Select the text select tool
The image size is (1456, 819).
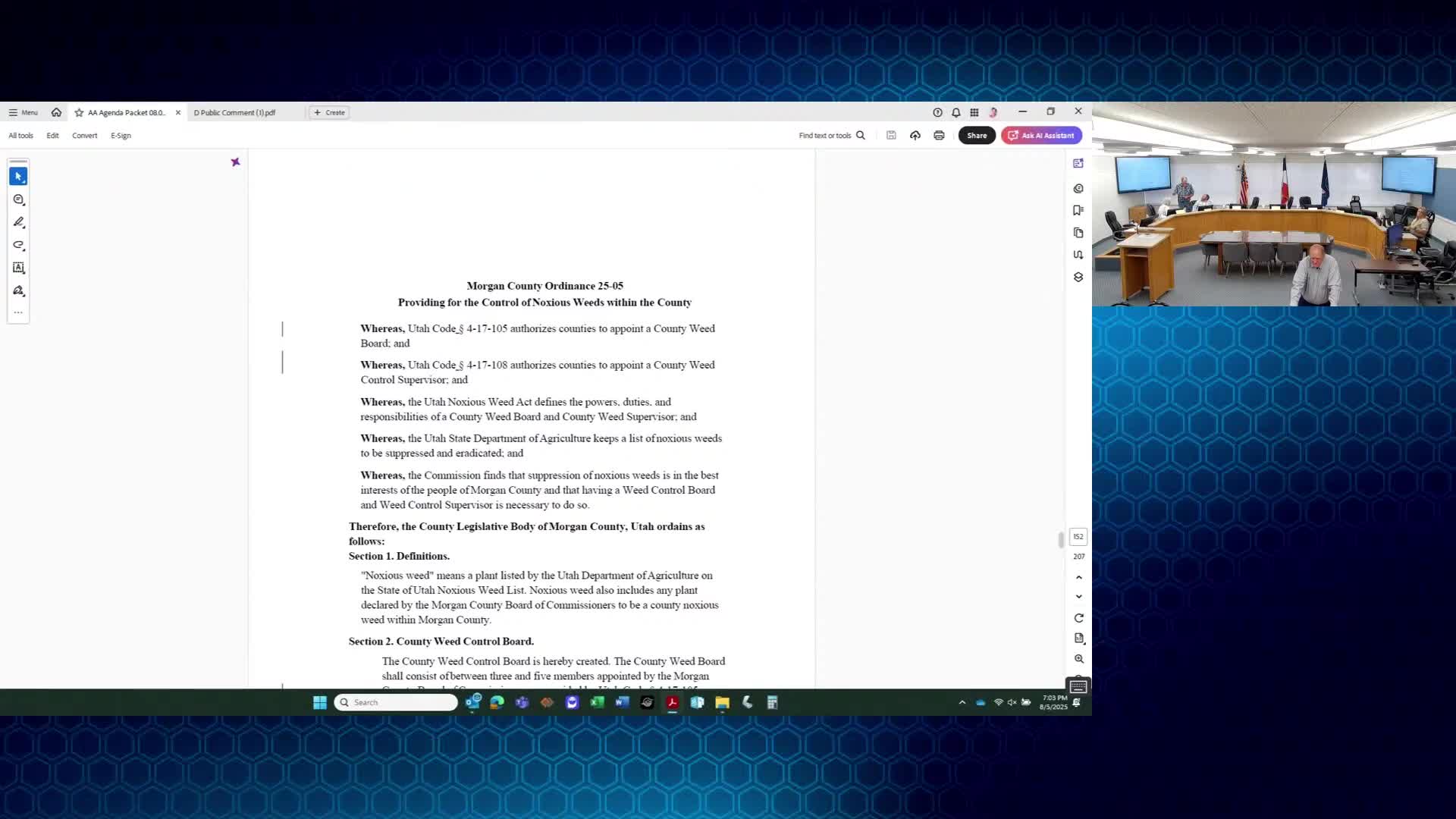18,268
